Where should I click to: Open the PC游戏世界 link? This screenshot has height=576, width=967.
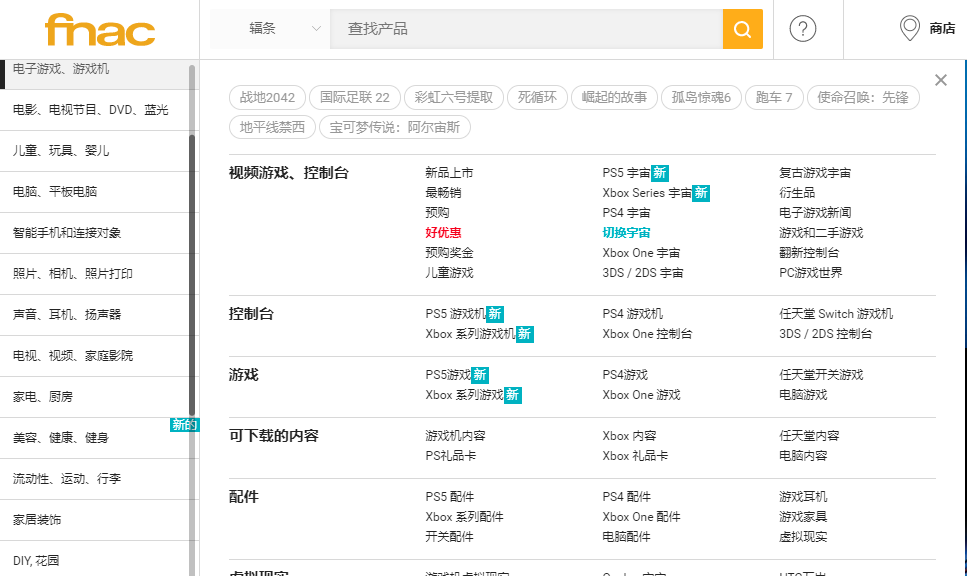810,273
